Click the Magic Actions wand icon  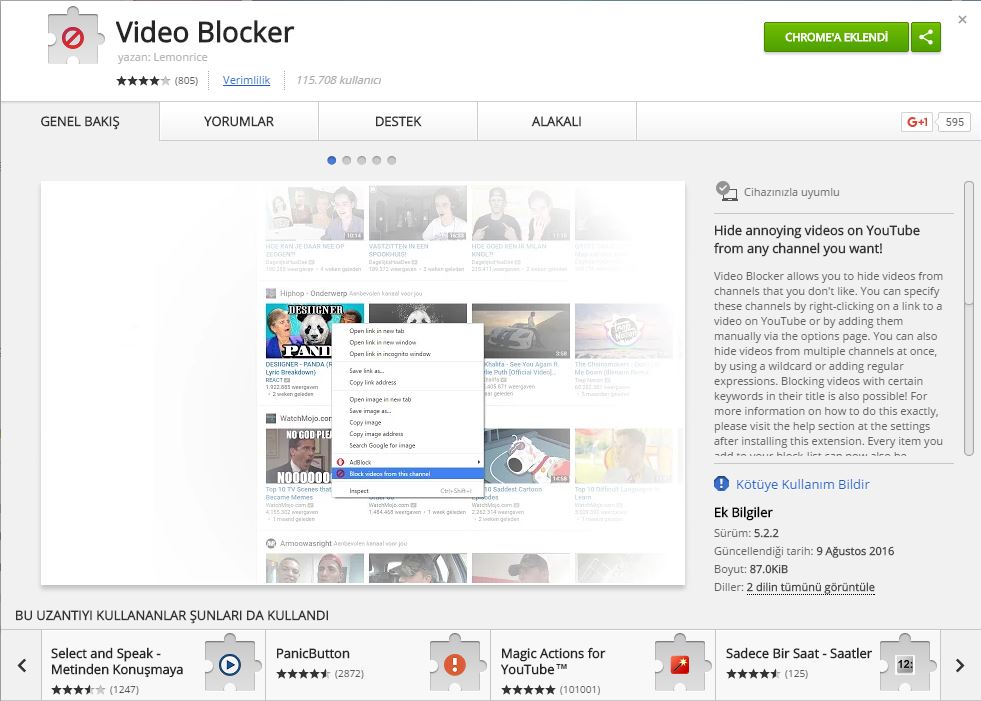click(680, 664)
